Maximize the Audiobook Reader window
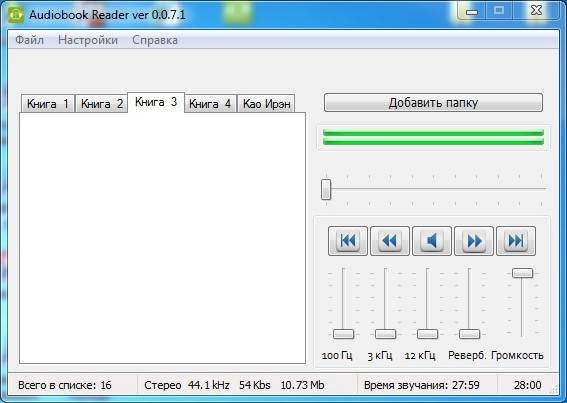Image resolution: width=567 pixels, height=403 pixels. click(499, 11)
